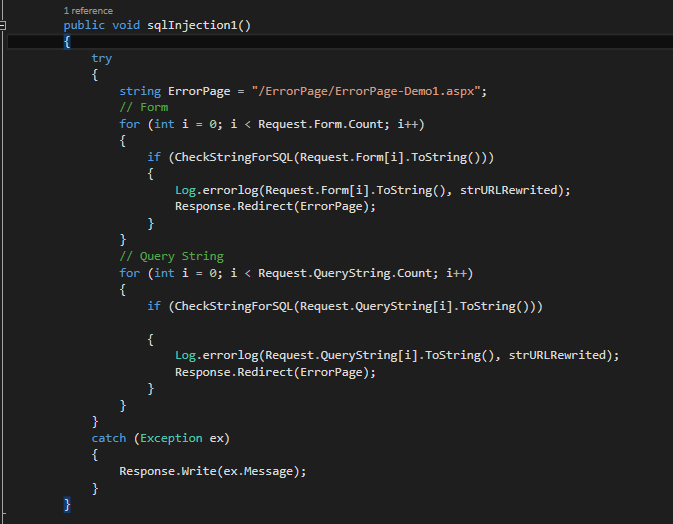Click the 'public' keyword in method signature

(x=84, y=25)
